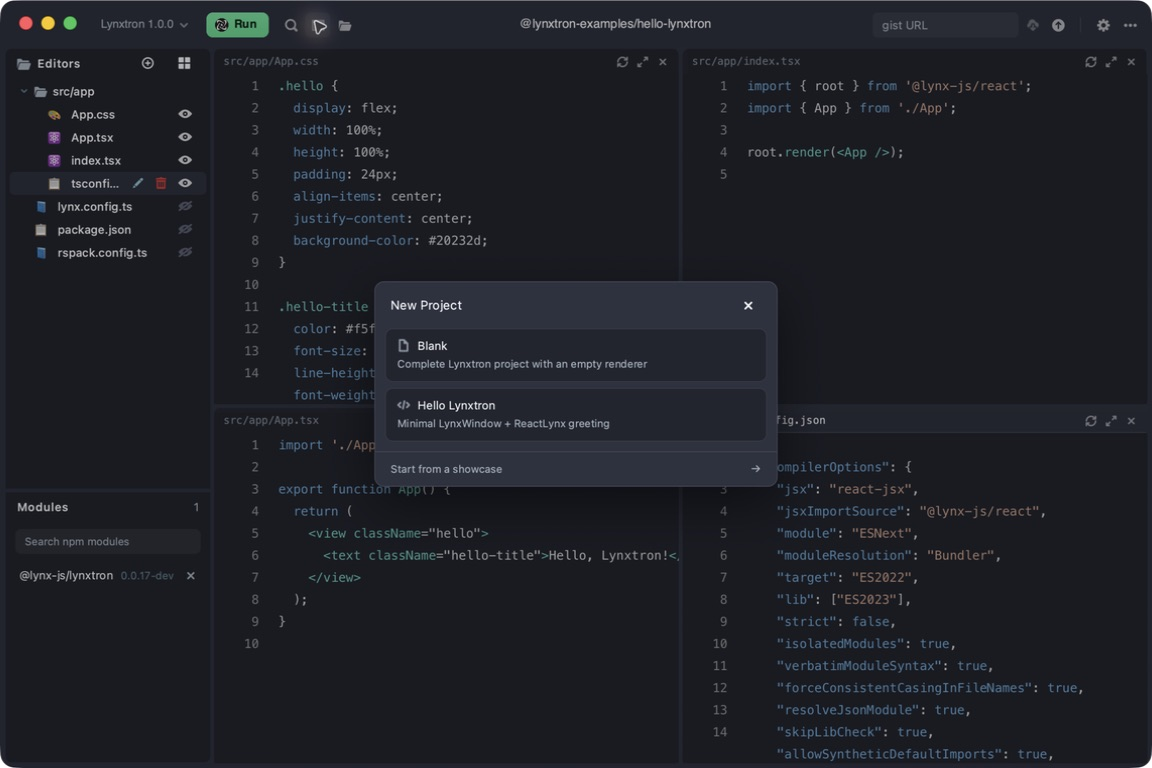
Task: Toggle visibility eye for App.css
Action: [x=185, y=114]
